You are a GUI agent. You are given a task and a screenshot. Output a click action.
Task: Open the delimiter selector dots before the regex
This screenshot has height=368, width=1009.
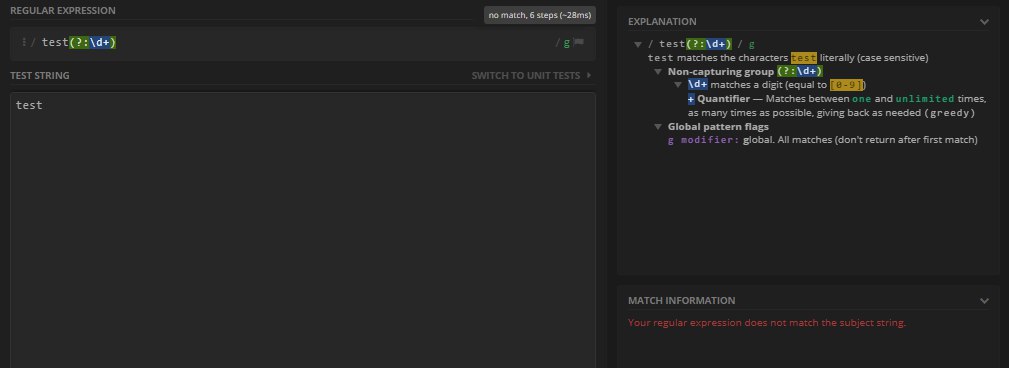[x=24, y=42]
